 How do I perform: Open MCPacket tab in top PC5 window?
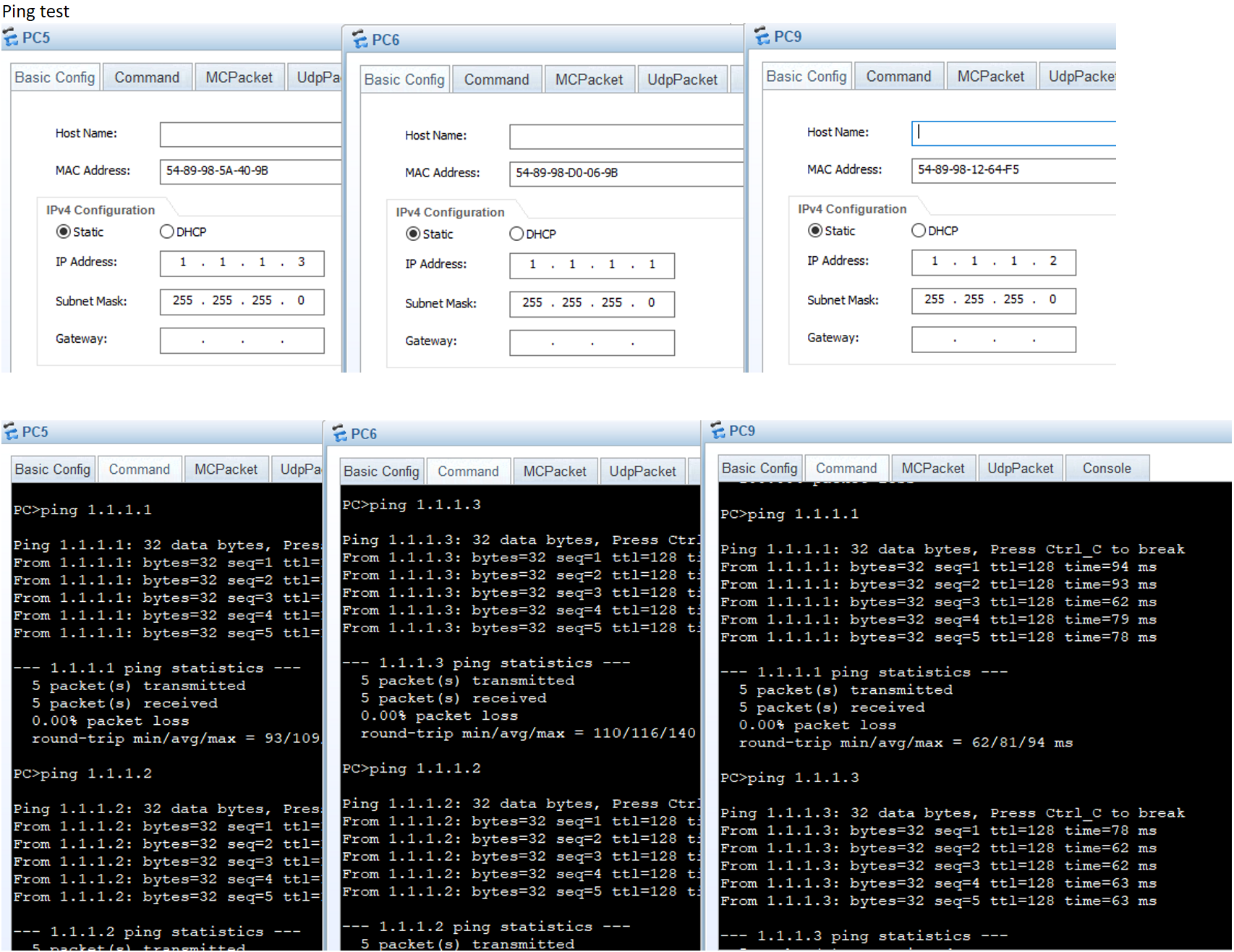239,77
